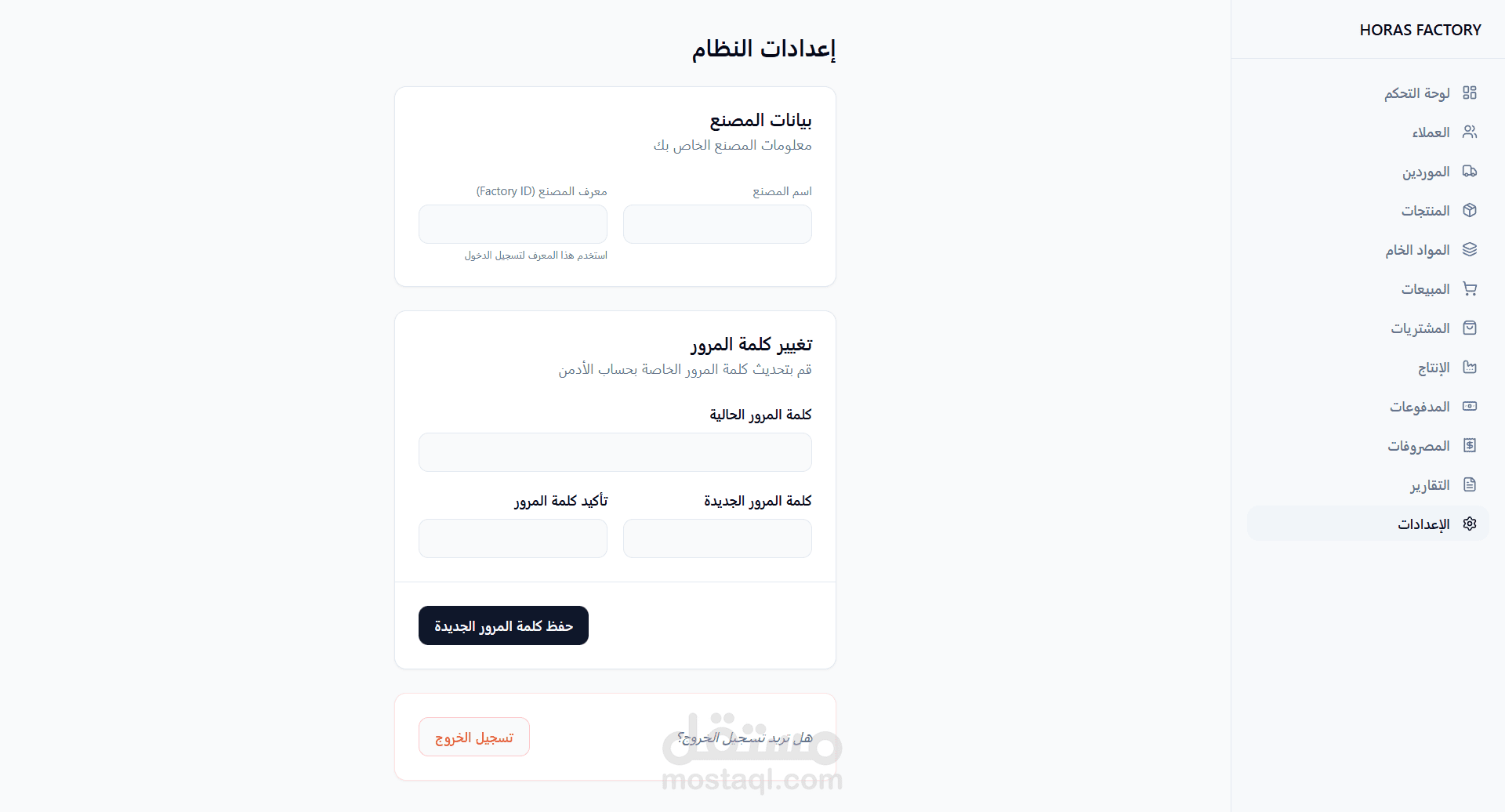
Task: Click the suppliers truck icon
Action: click(1470, 171)
